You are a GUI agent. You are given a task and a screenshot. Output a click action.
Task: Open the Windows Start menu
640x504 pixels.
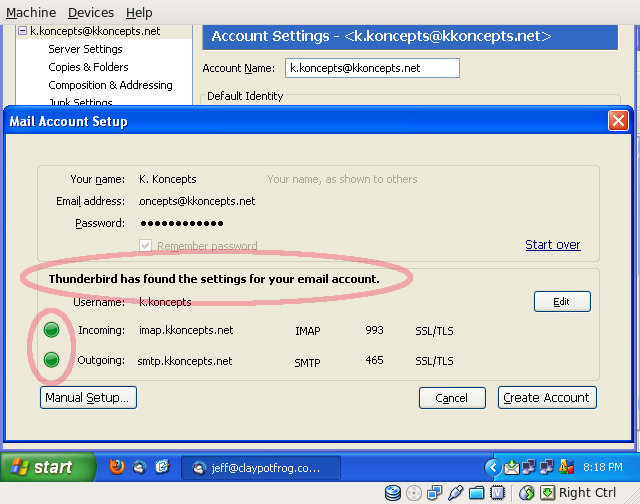click(47, 467)
